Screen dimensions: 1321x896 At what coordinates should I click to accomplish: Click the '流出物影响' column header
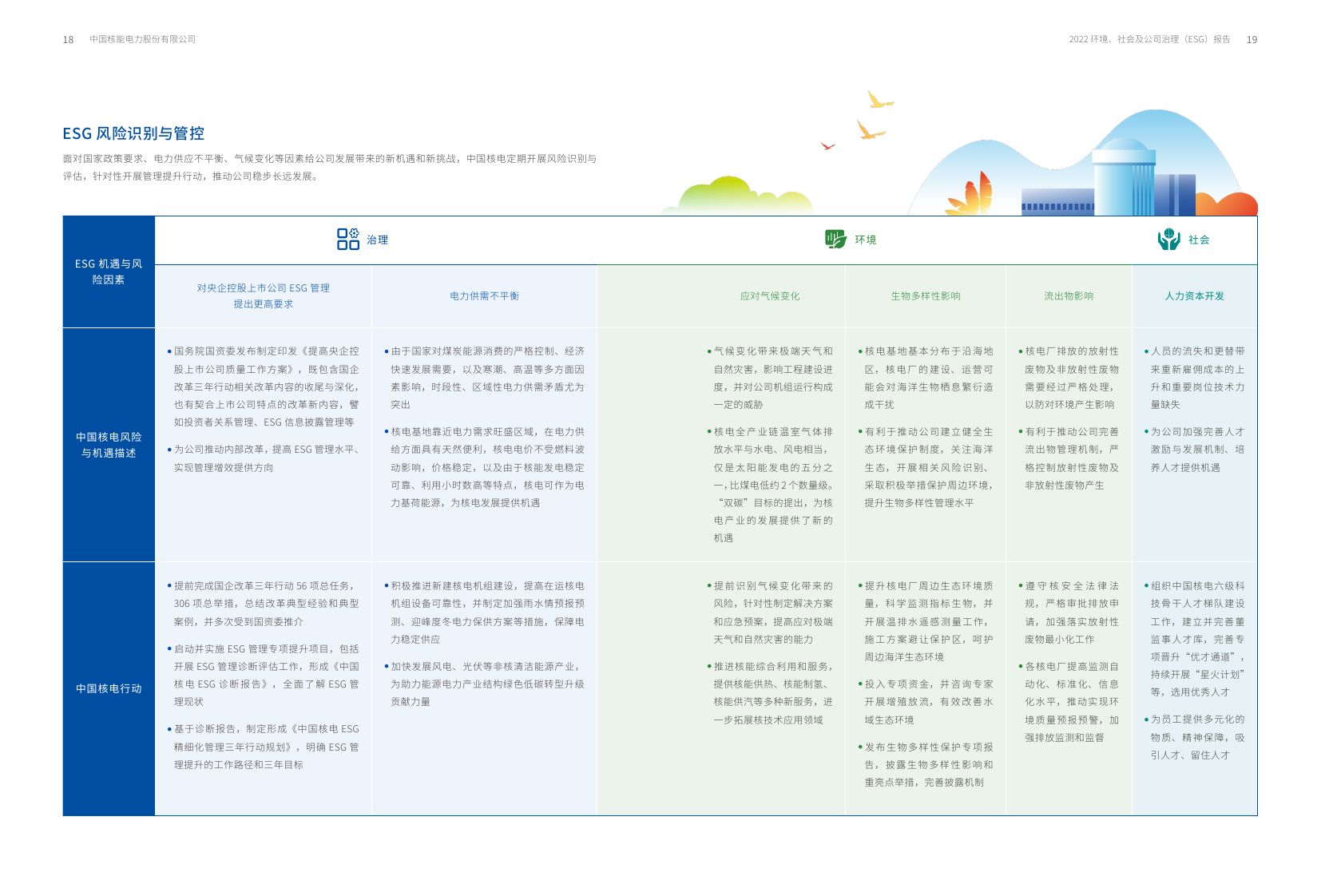point(1069,295)
